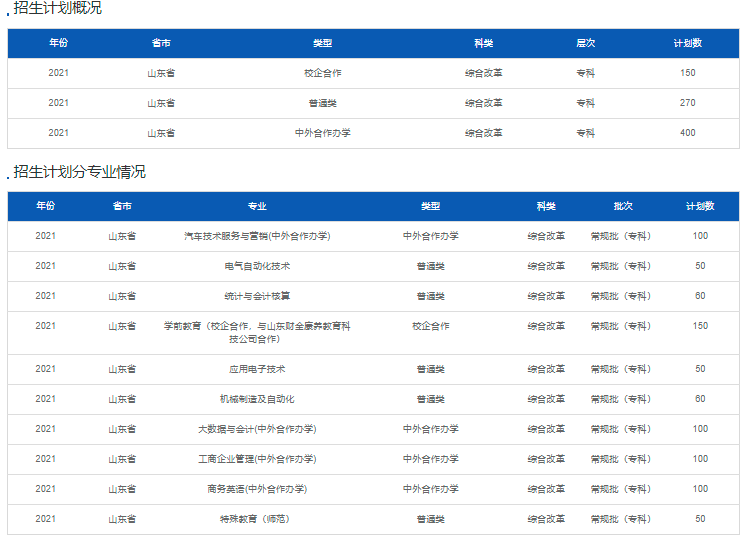Select the 270 plan count cell
Screen dimensions: 751x541
click(688, 102)
